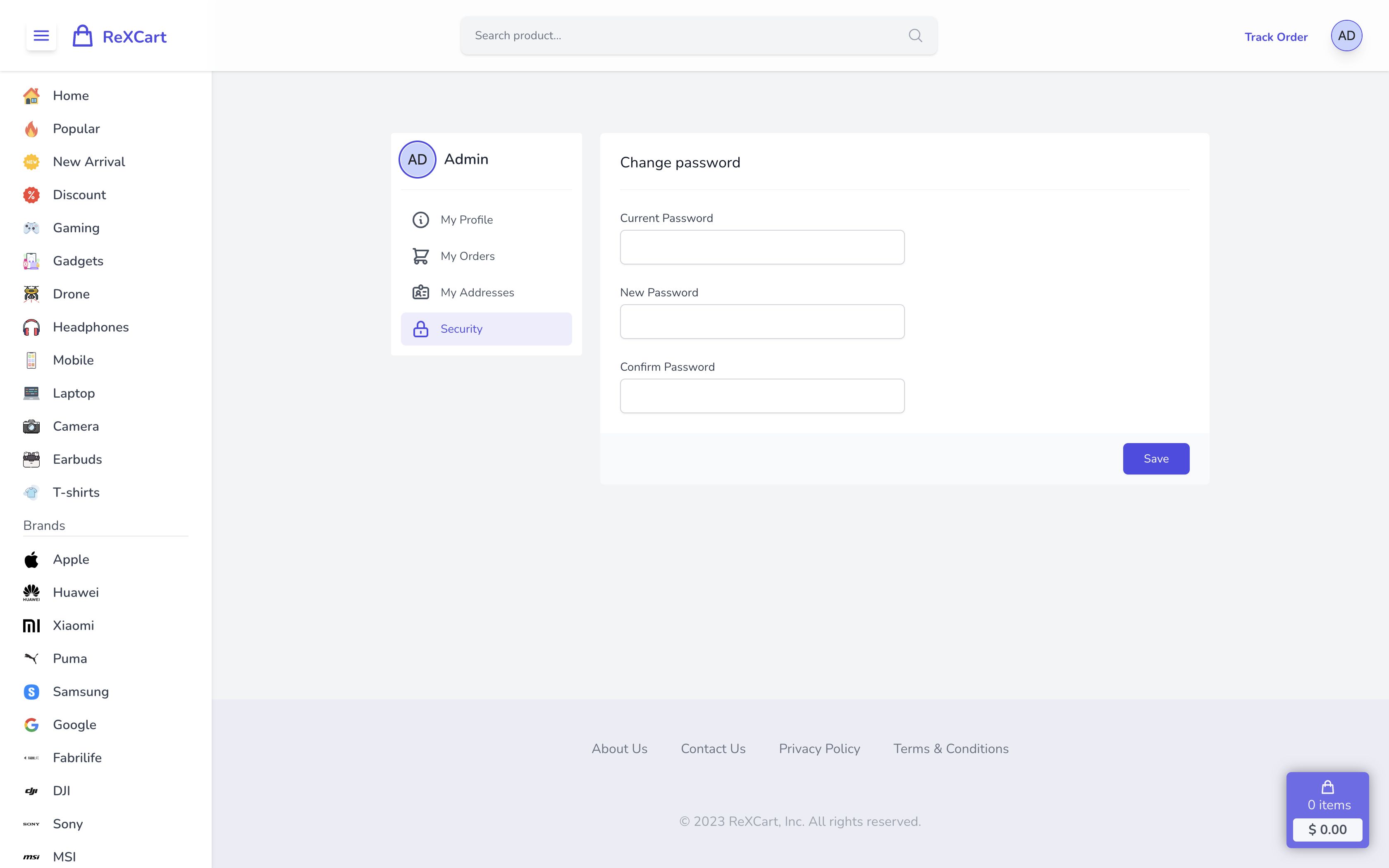The height and width of the screenshot is (868, 1389).
Task: Click the search magnifier icon
Action: click(916, 36)
